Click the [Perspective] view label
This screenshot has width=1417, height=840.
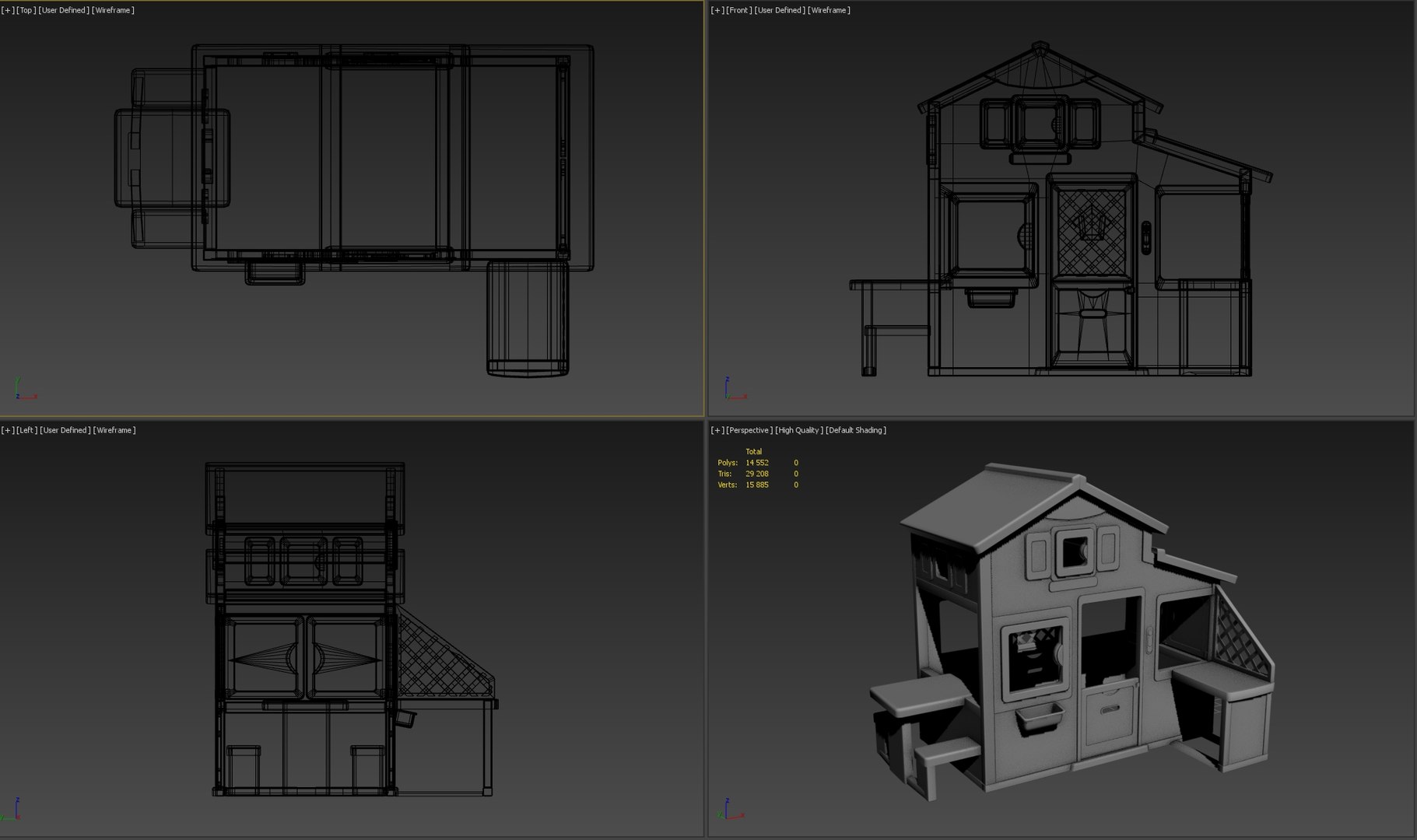[749, 430]
